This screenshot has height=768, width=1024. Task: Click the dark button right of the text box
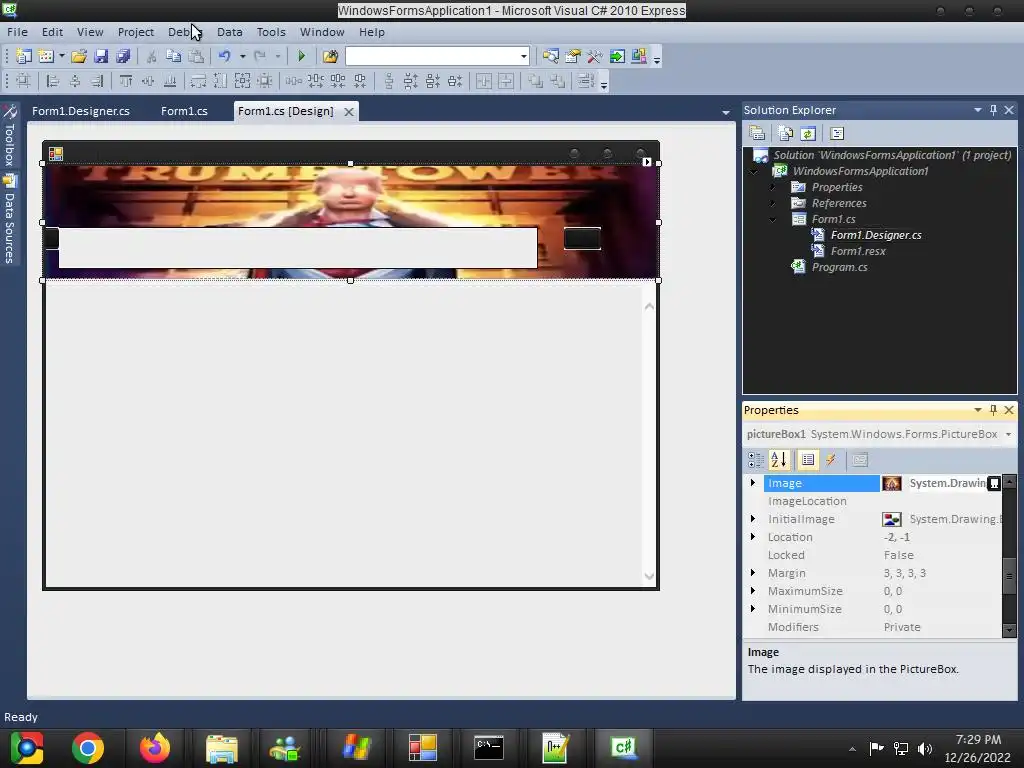pyautogui.click(x=582, y=238)
